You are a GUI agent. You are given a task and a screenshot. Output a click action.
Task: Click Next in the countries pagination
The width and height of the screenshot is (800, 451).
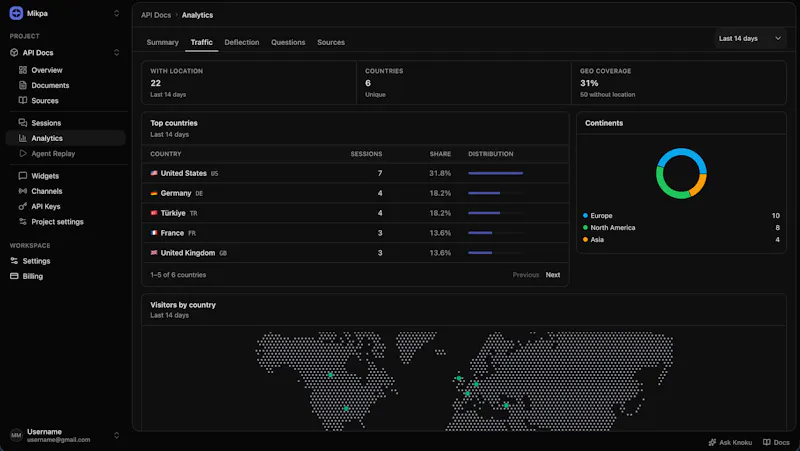tap(553, 275)
